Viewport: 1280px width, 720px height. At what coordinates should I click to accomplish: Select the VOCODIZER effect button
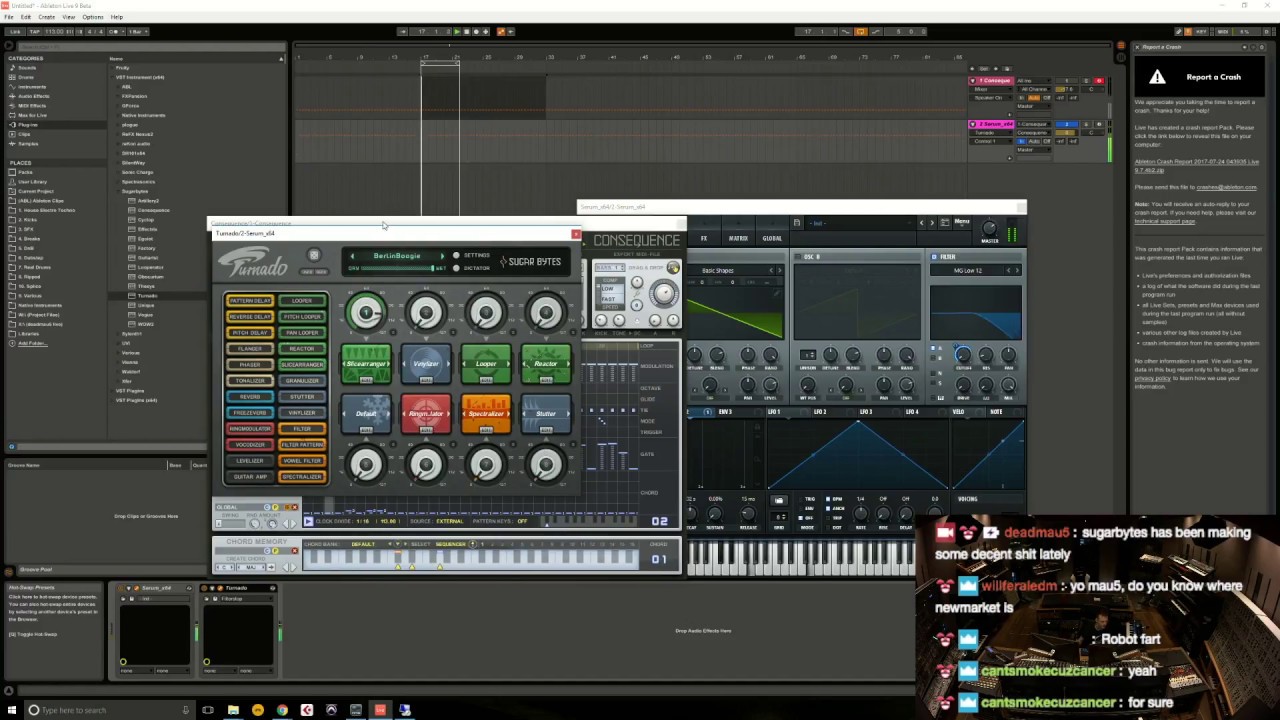[250, 445]
